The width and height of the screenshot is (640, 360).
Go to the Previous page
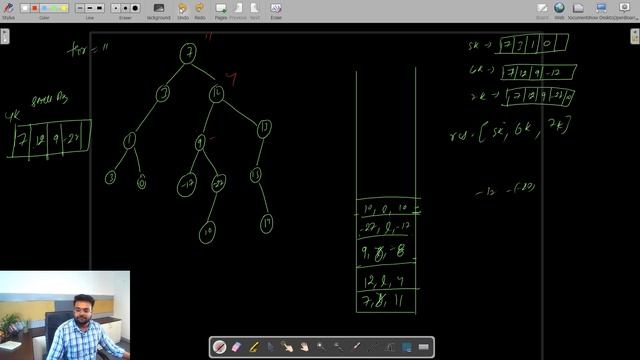[x=238, y=11]
